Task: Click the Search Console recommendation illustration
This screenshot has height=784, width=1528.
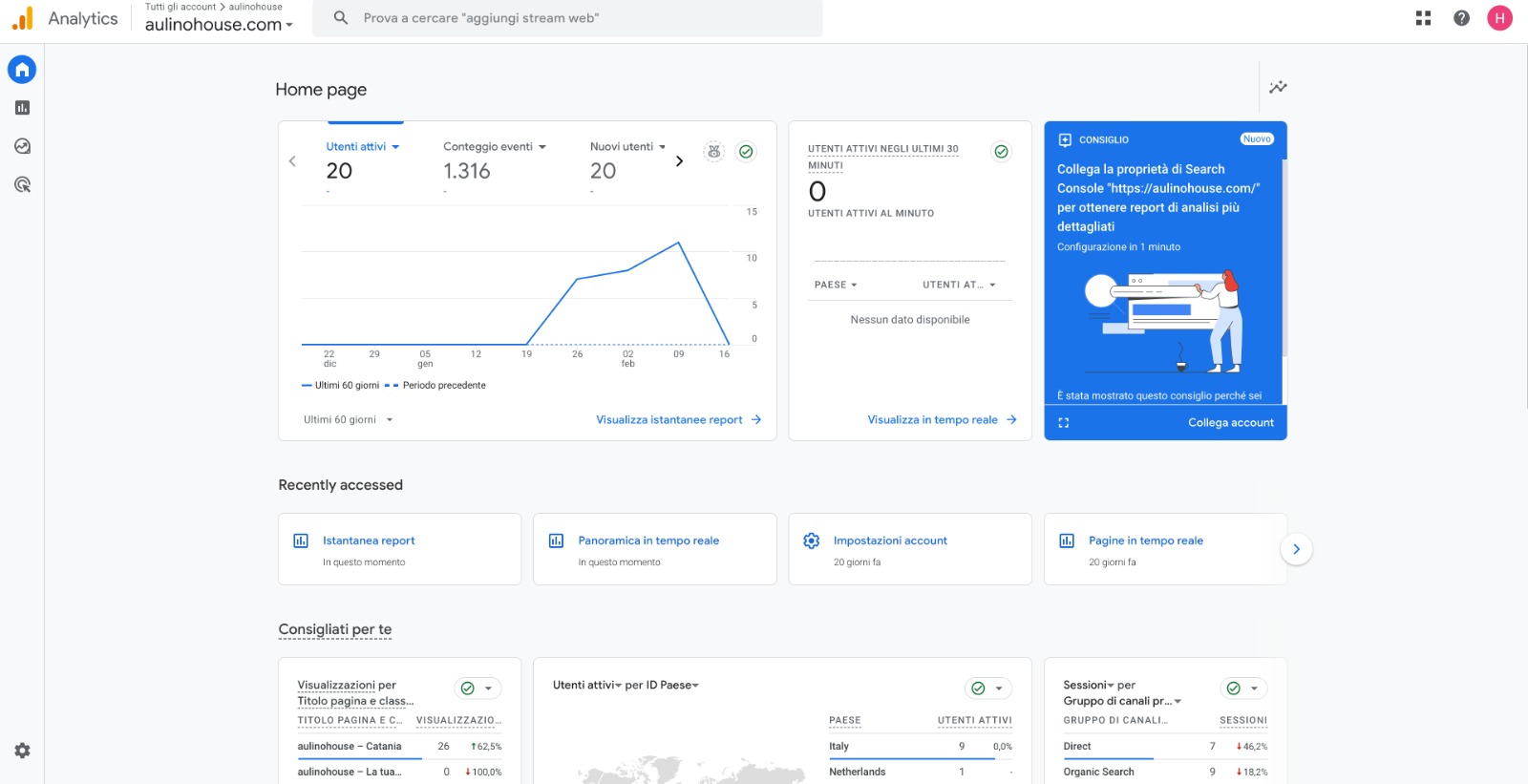Action: [x=1163, y=322]
